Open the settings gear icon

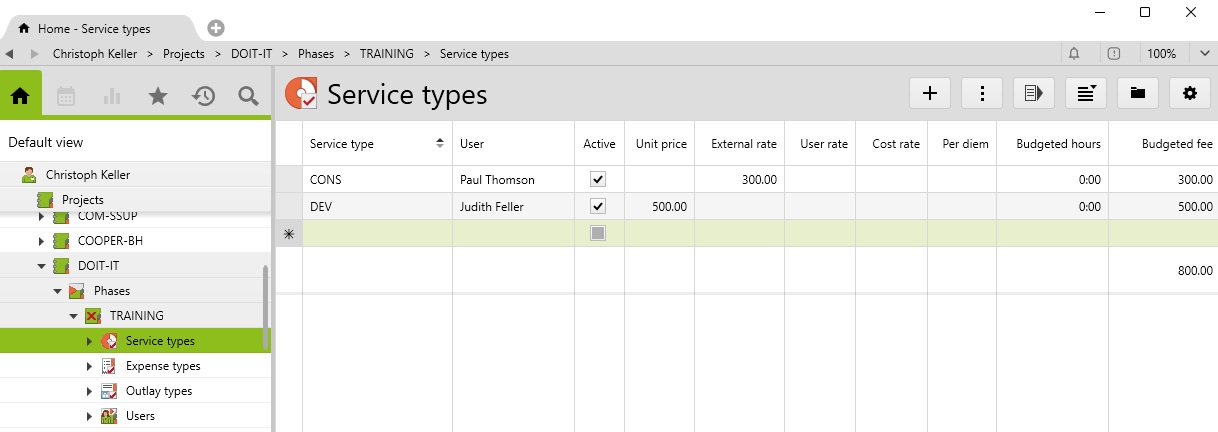click(1189, 93)
